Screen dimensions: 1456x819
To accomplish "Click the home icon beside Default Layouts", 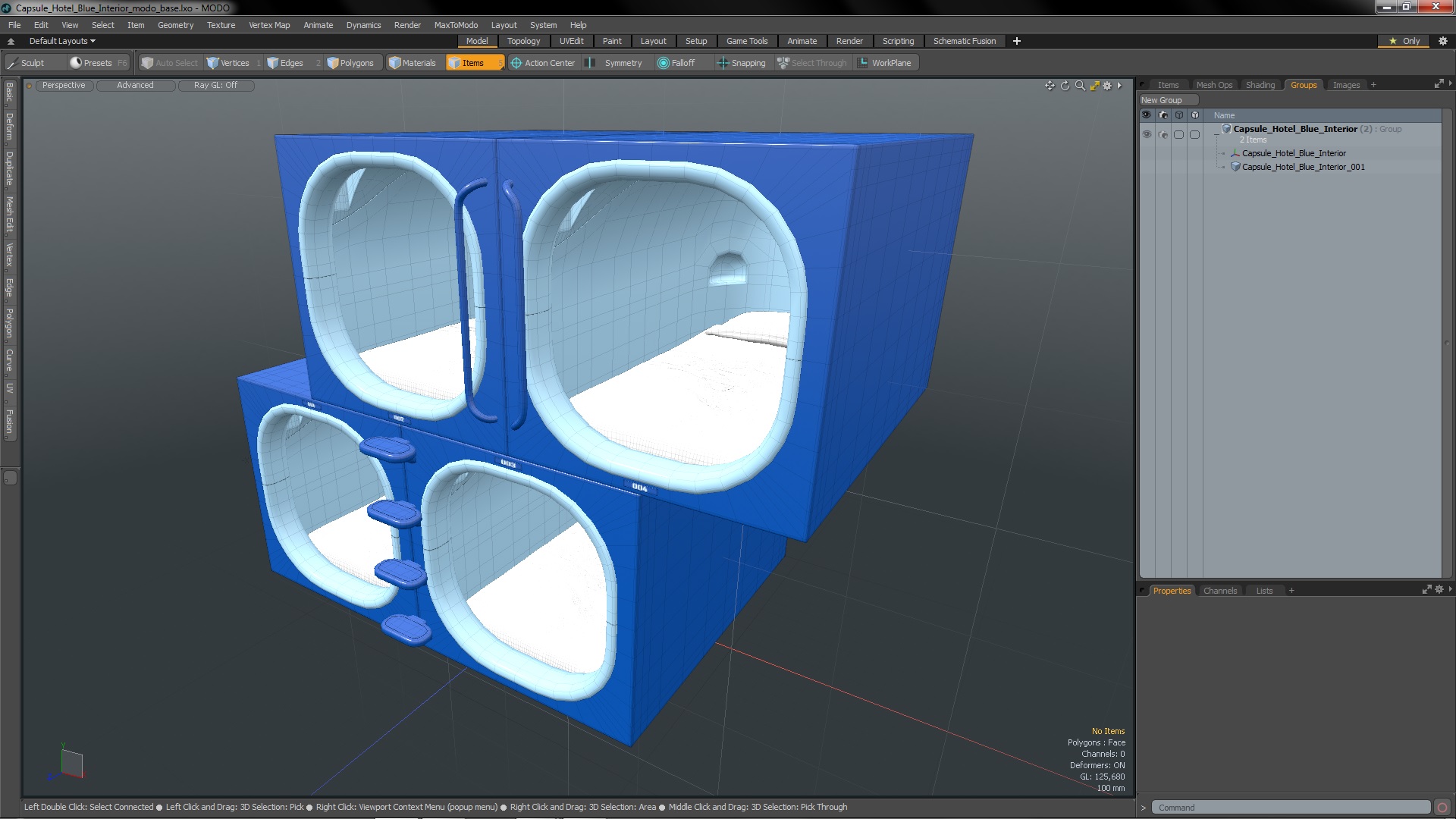I will click(11, 41).
